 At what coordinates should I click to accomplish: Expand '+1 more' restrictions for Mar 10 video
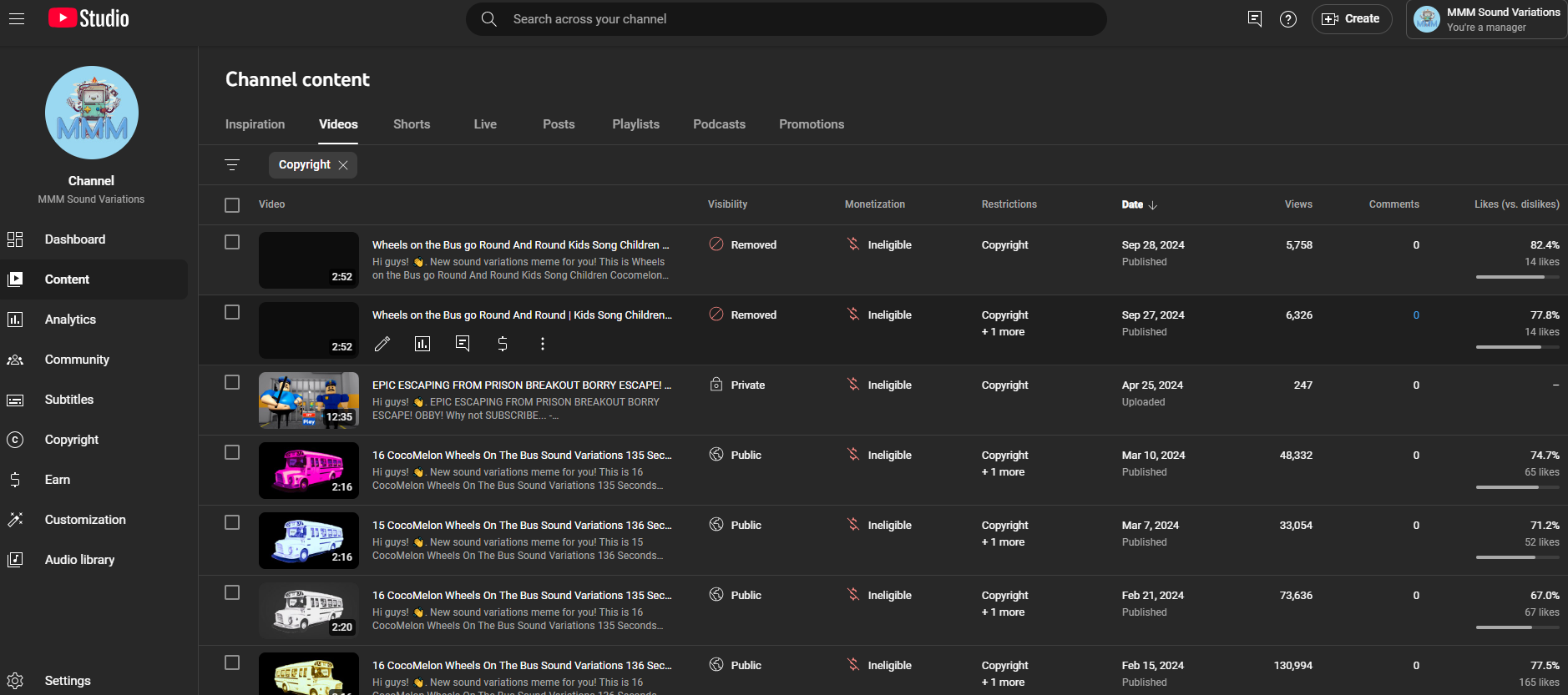[1003, 472]
